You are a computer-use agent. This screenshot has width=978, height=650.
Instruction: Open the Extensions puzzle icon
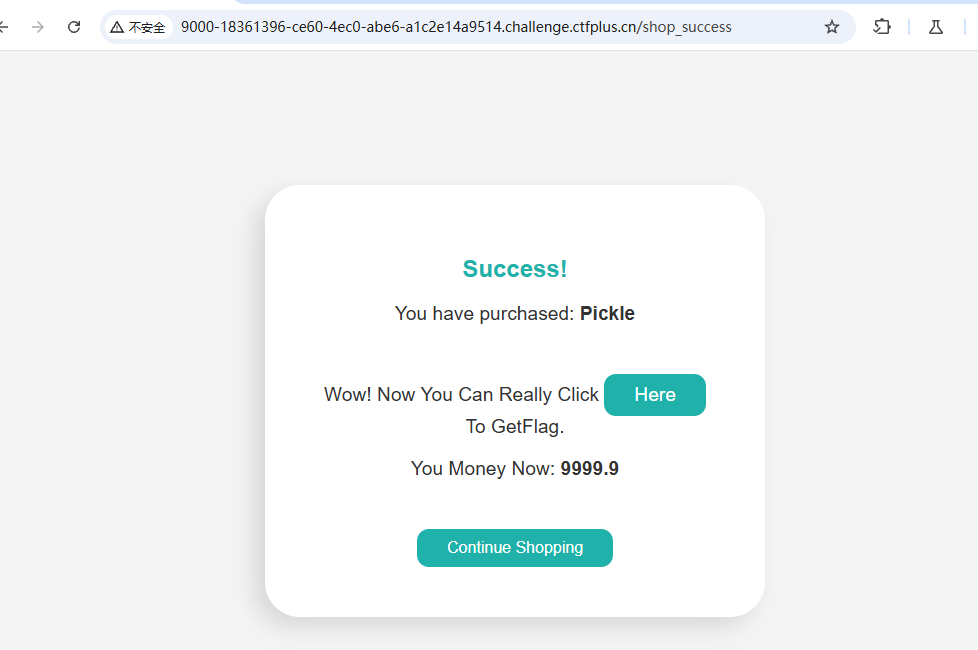coord(882,27)
